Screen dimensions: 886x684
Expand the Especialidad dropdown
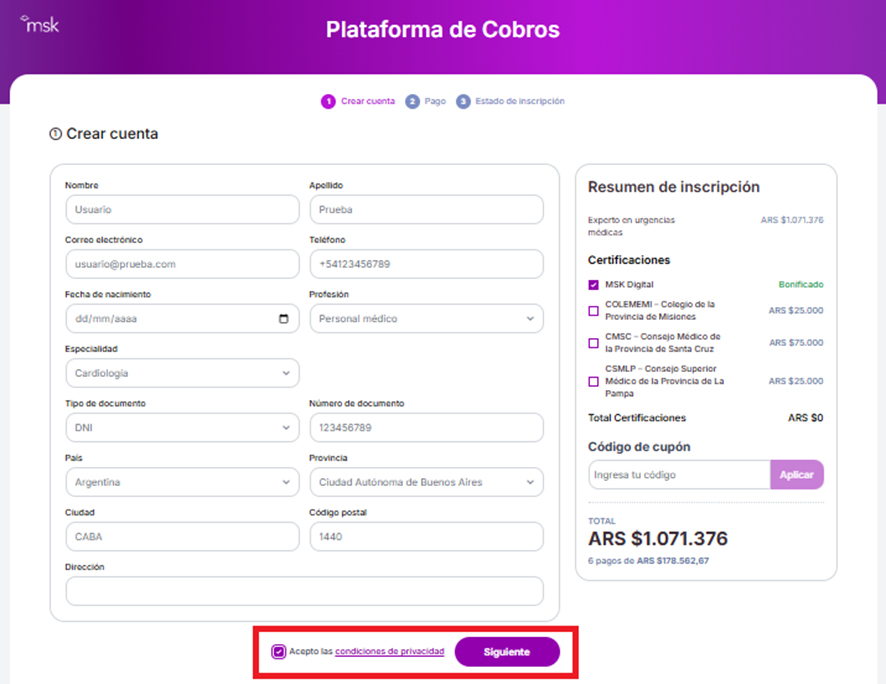(183, 373)
